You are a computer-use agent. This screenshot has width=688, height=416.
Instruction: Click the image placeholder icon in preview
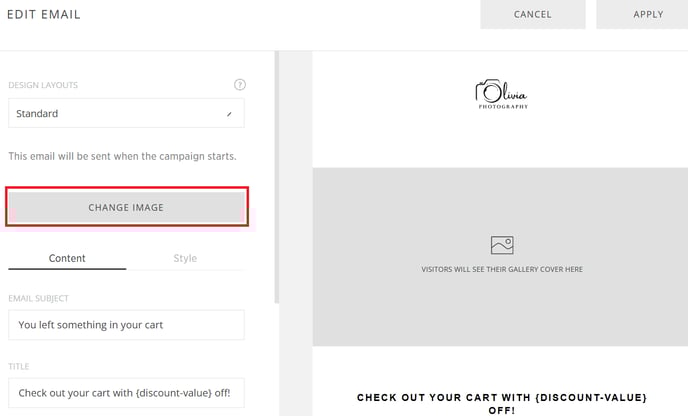[x=502, y=245]
